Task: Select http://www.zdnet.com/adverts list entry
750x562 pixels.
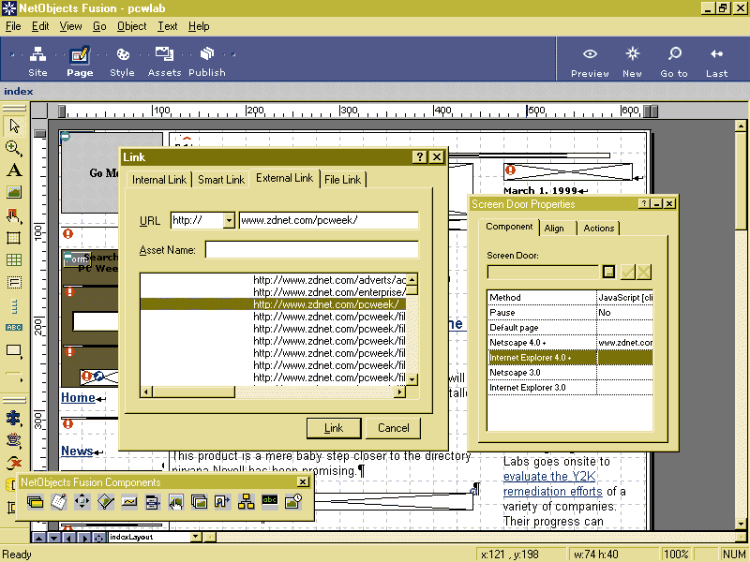Action: (x=273, y=280)
